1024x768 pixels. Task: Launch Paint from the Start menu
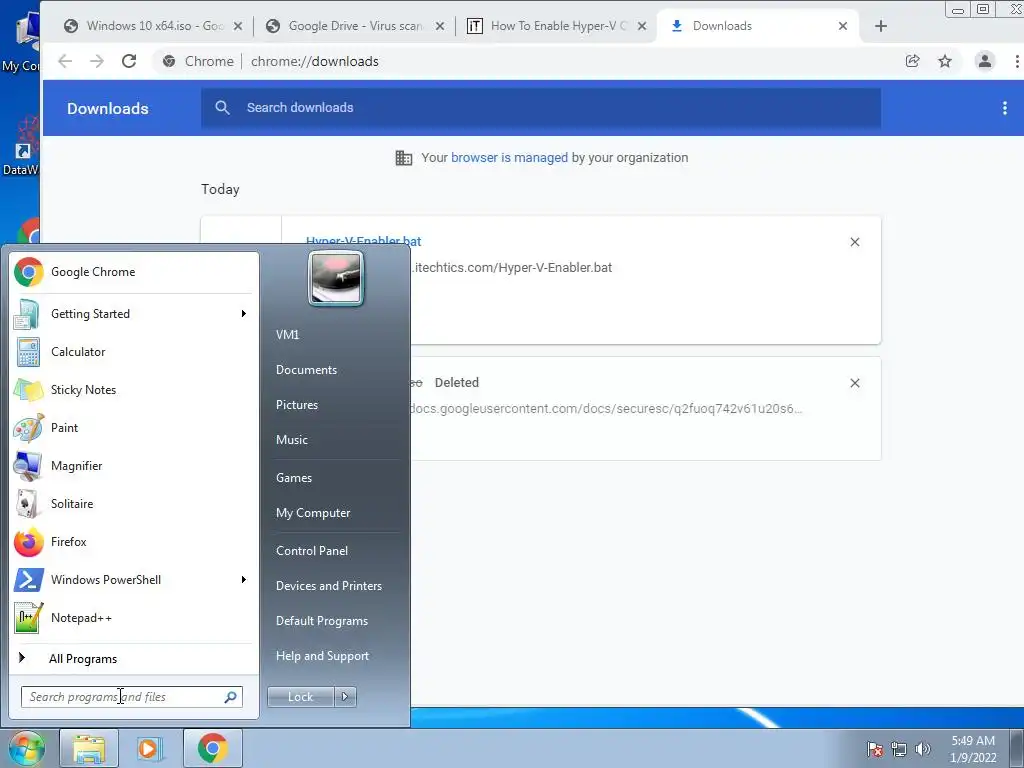point(133,427)
